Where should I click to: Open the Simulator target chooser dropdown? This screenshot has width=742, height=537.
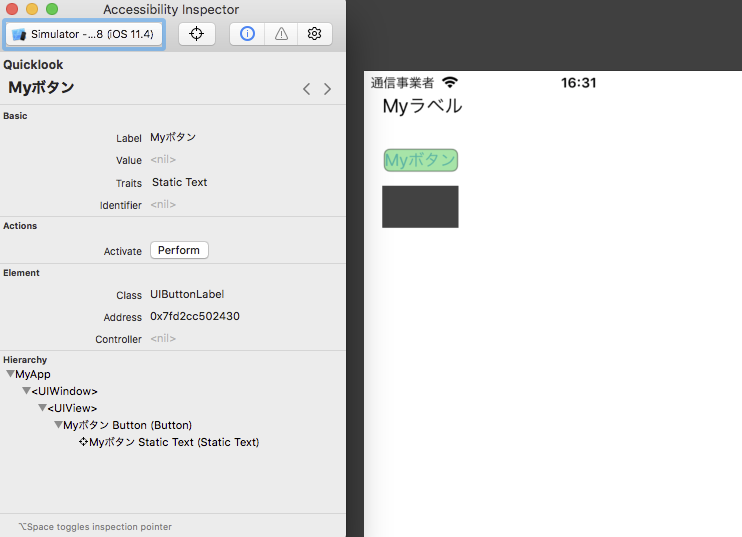click(x=84, y=34)
